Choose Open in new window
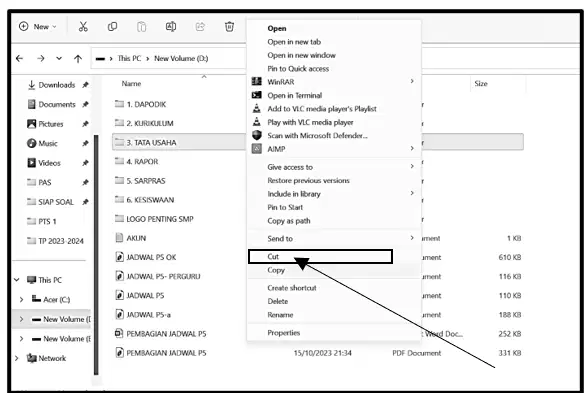 302,55
